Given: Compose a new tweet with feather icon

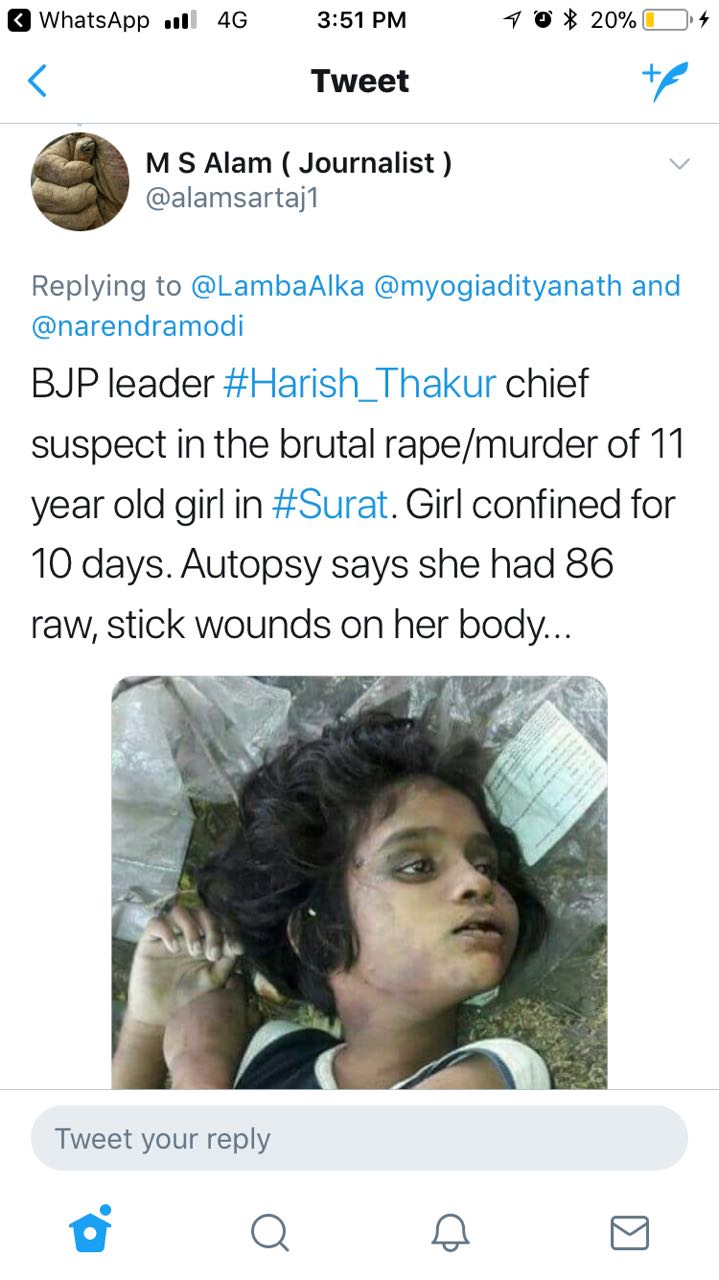Looking at the screenshot, I should tap(665, 81).
